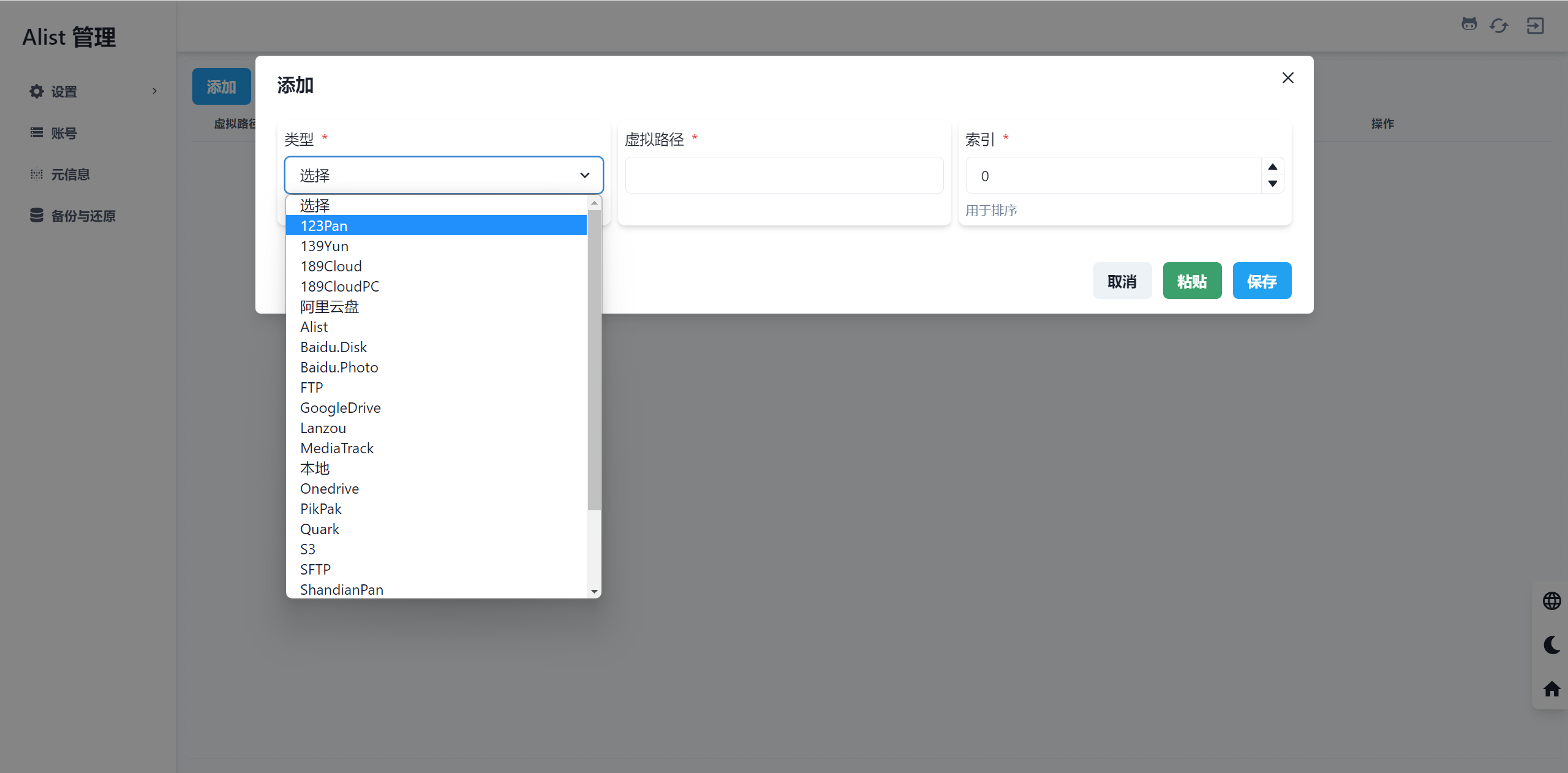Viewport: 1568px width, 773px height.
Task: Expand the 设置 sidebar chevron
Action: pos(154,91)
